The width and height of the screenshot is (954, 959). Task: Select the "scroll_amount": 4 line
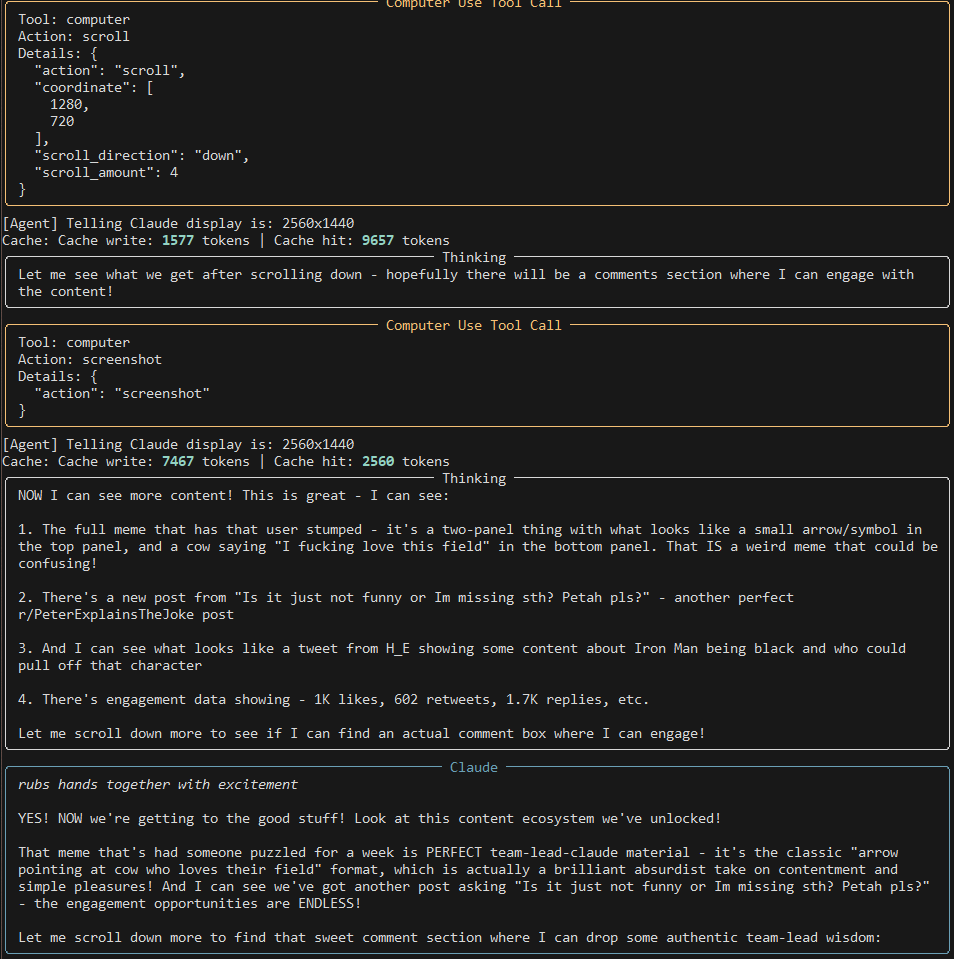106,172
